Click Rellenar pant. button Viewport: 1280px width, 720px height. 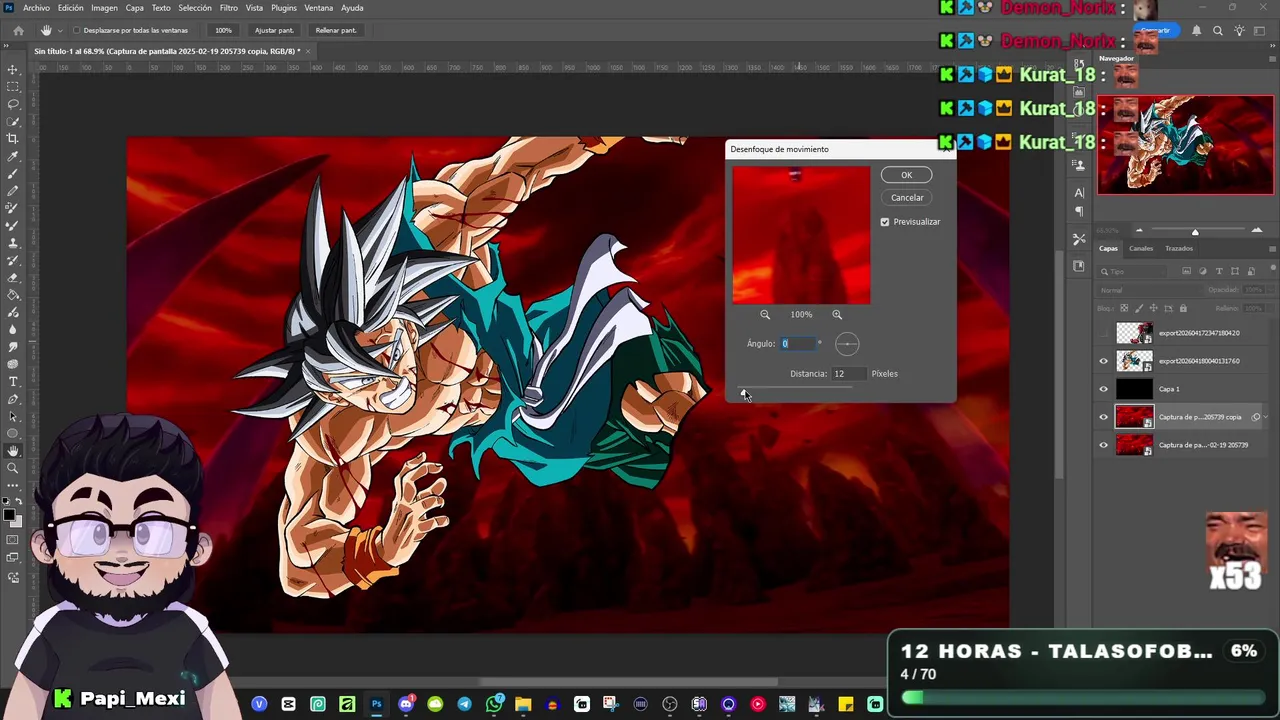point(336,30)
